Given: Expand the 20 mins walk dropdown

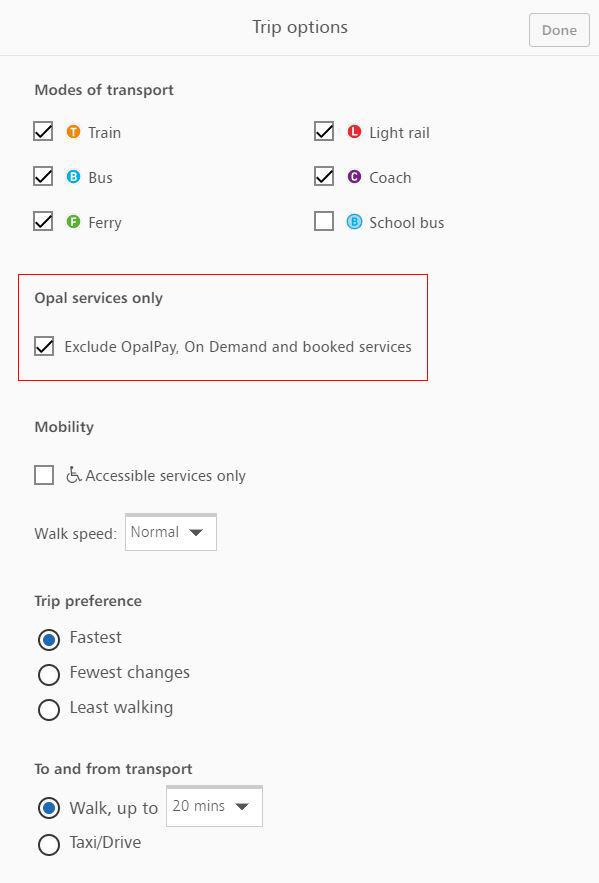Looking at the screenshot, I should click(214, 806).
